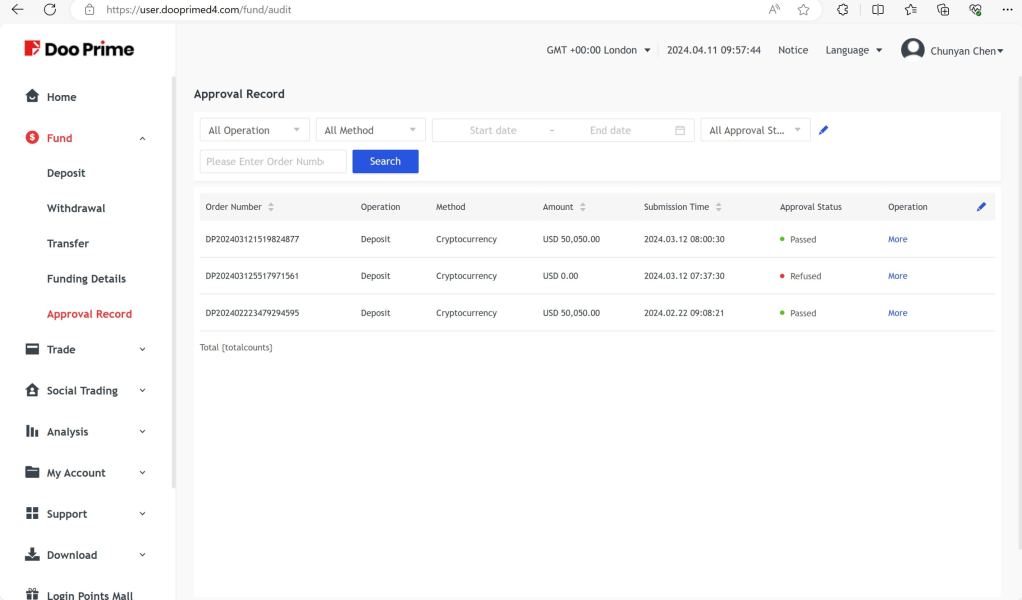Sort by Order Number column arrows

272,207
